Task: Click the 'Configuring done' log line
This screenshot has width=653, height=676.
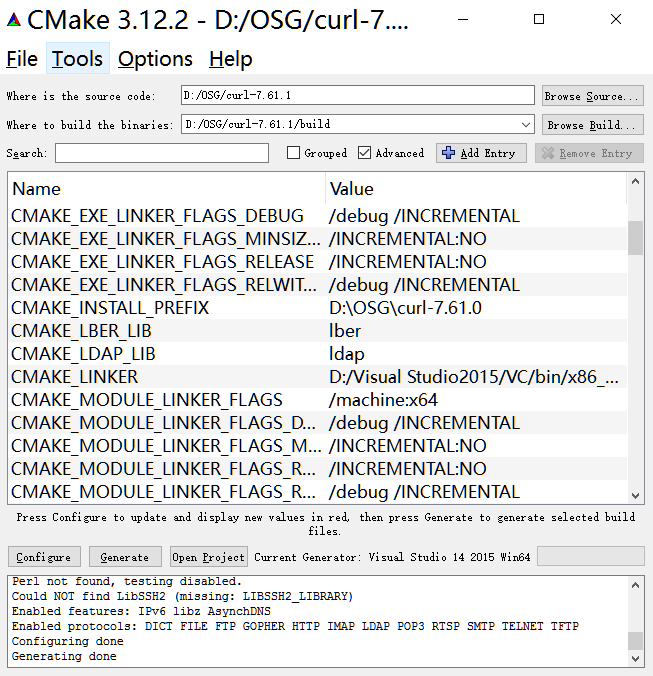Action: coord(68,641)
